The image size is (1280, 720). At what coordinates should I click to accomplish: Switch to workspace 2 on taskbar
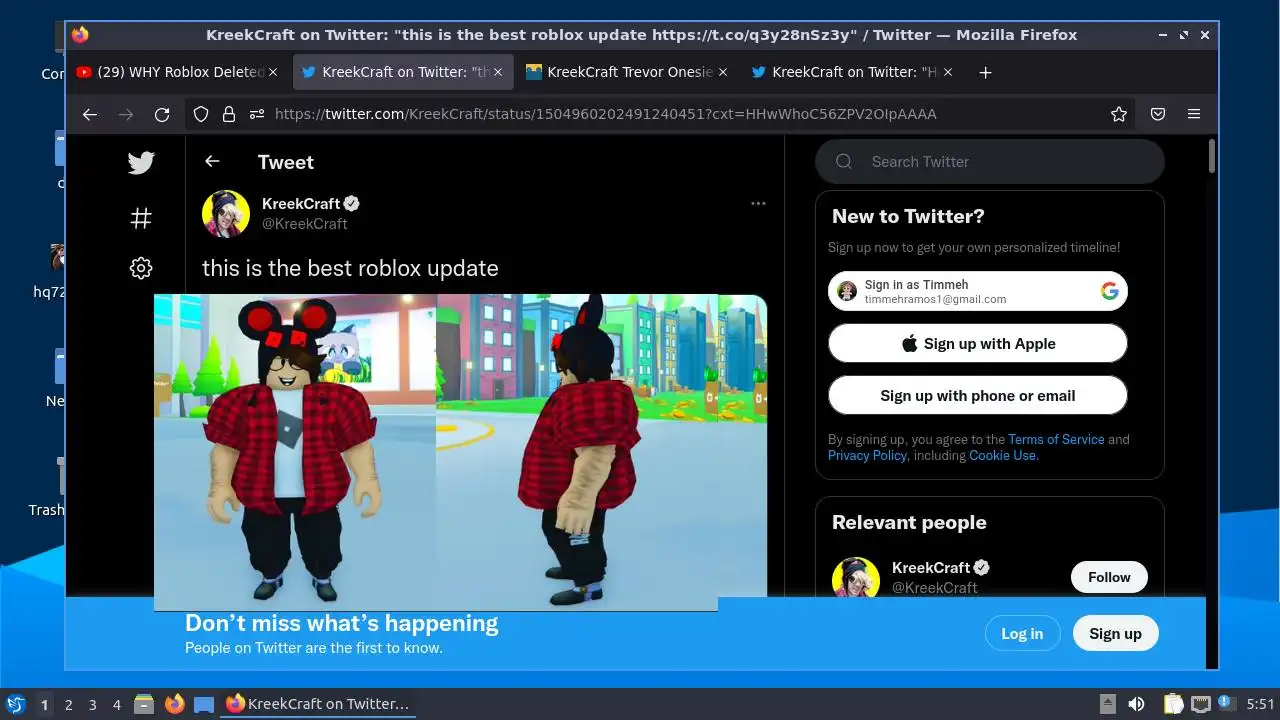click(68, 705)
